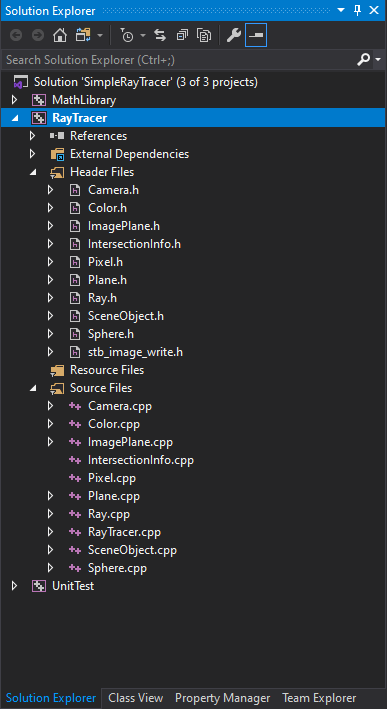Image resolution: width=387 pixels, height=709 pixels.
Task: Toggle Preview Selected Items button
Action: 256,35
